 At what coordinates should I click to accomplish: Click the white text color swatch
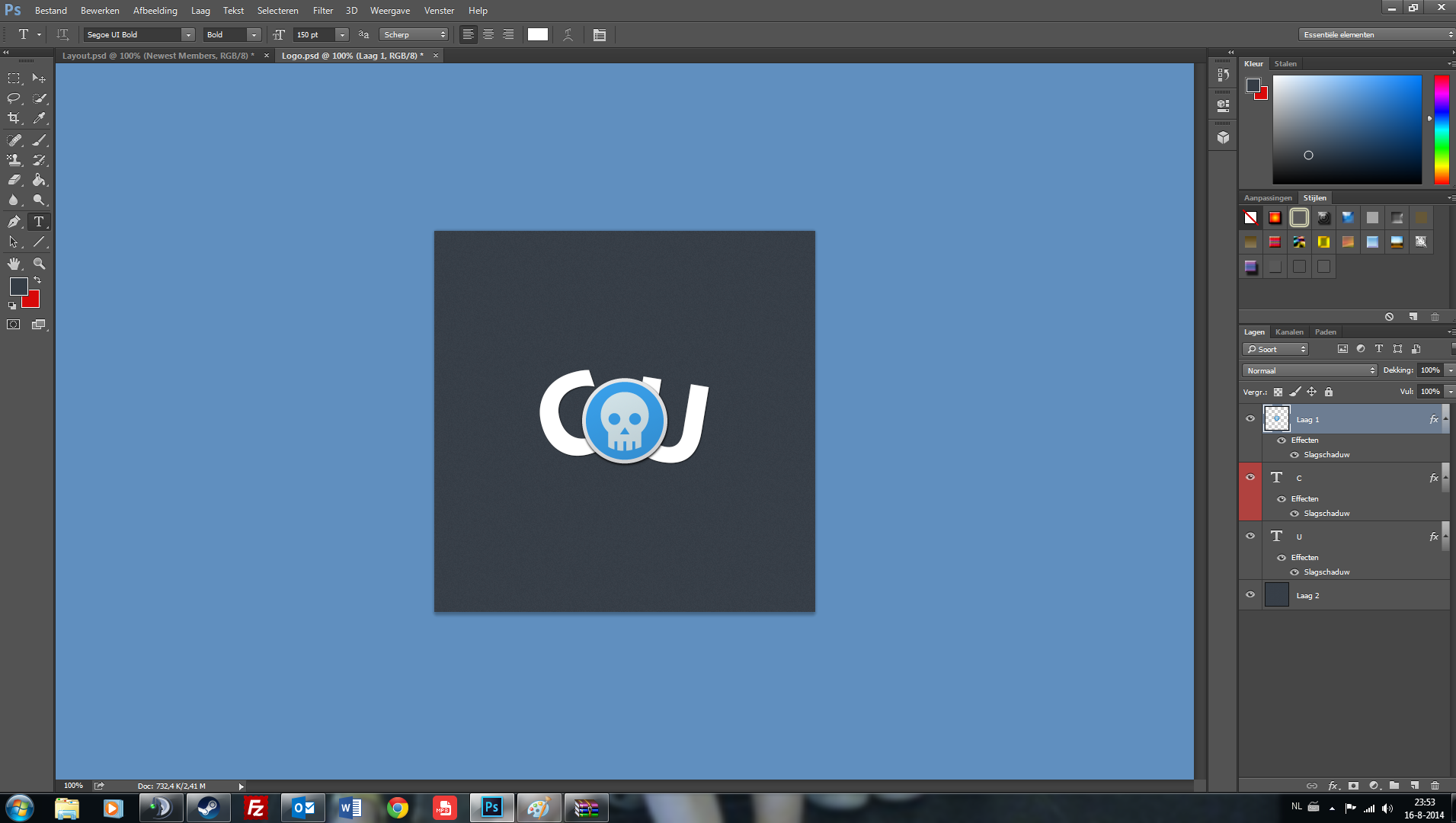(538, 34)
